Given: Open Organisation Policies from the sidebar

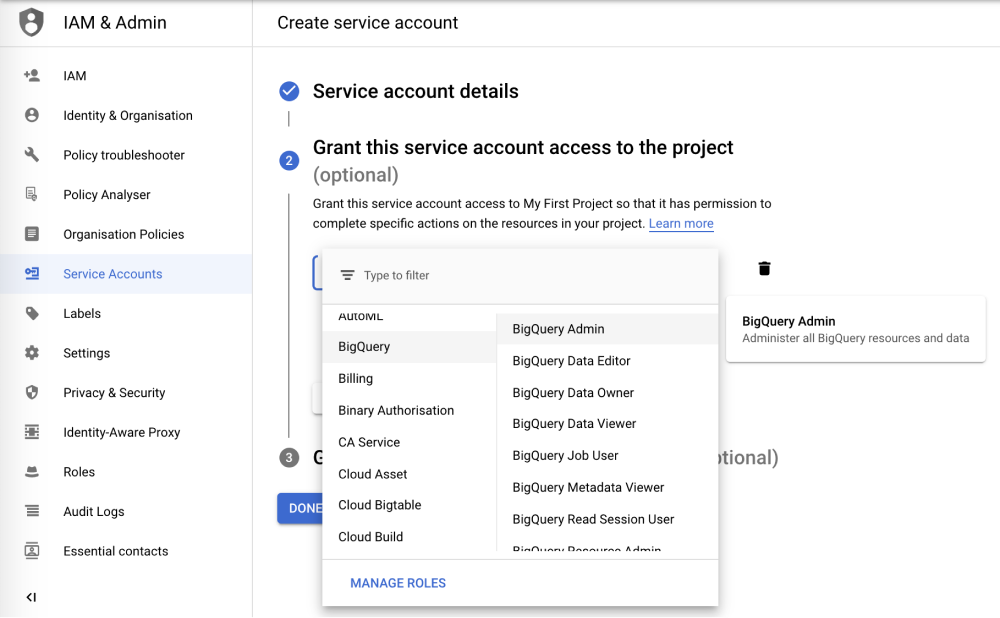Looking at the screenshot, I should [123, 234].
